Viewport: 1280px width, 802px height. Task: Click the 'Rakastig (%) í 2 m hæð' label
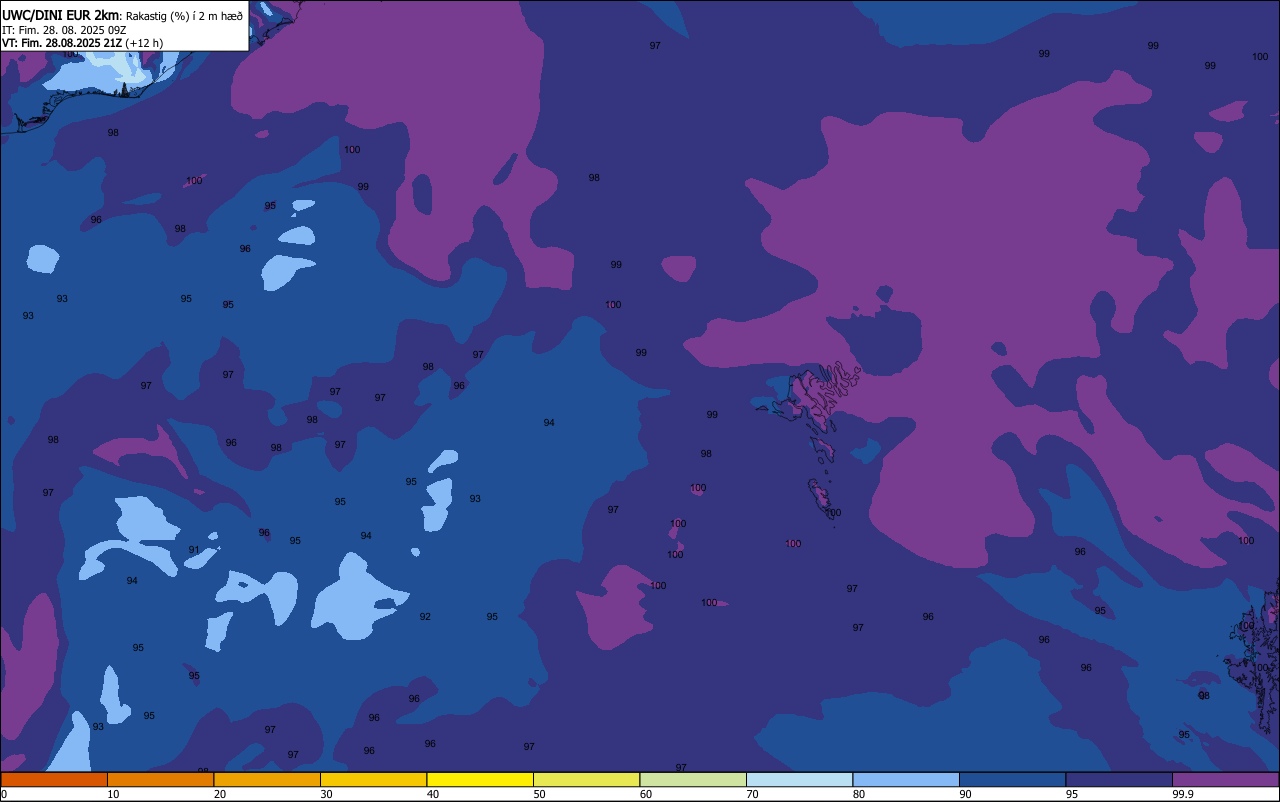tap(184, 15)
